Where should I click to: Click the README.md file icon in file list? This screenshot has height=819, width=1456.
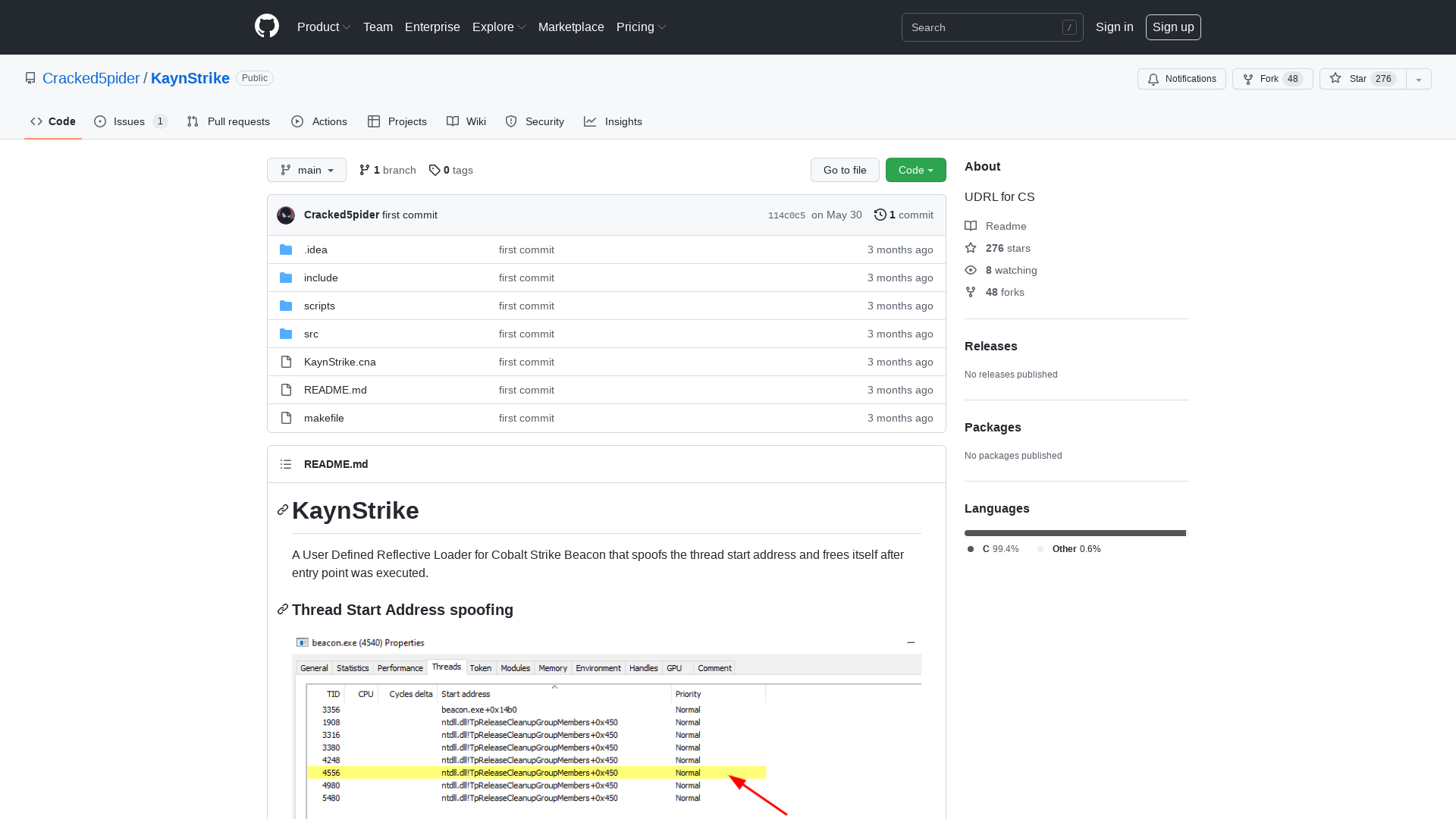pos(286,390)
